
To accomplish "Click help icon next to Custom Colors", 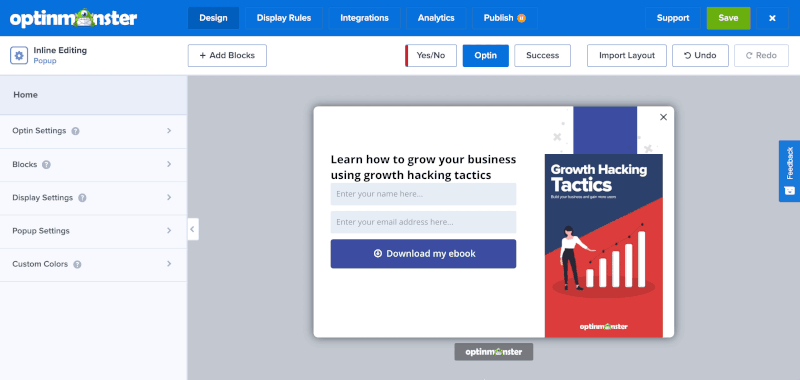I will [77, 265].
